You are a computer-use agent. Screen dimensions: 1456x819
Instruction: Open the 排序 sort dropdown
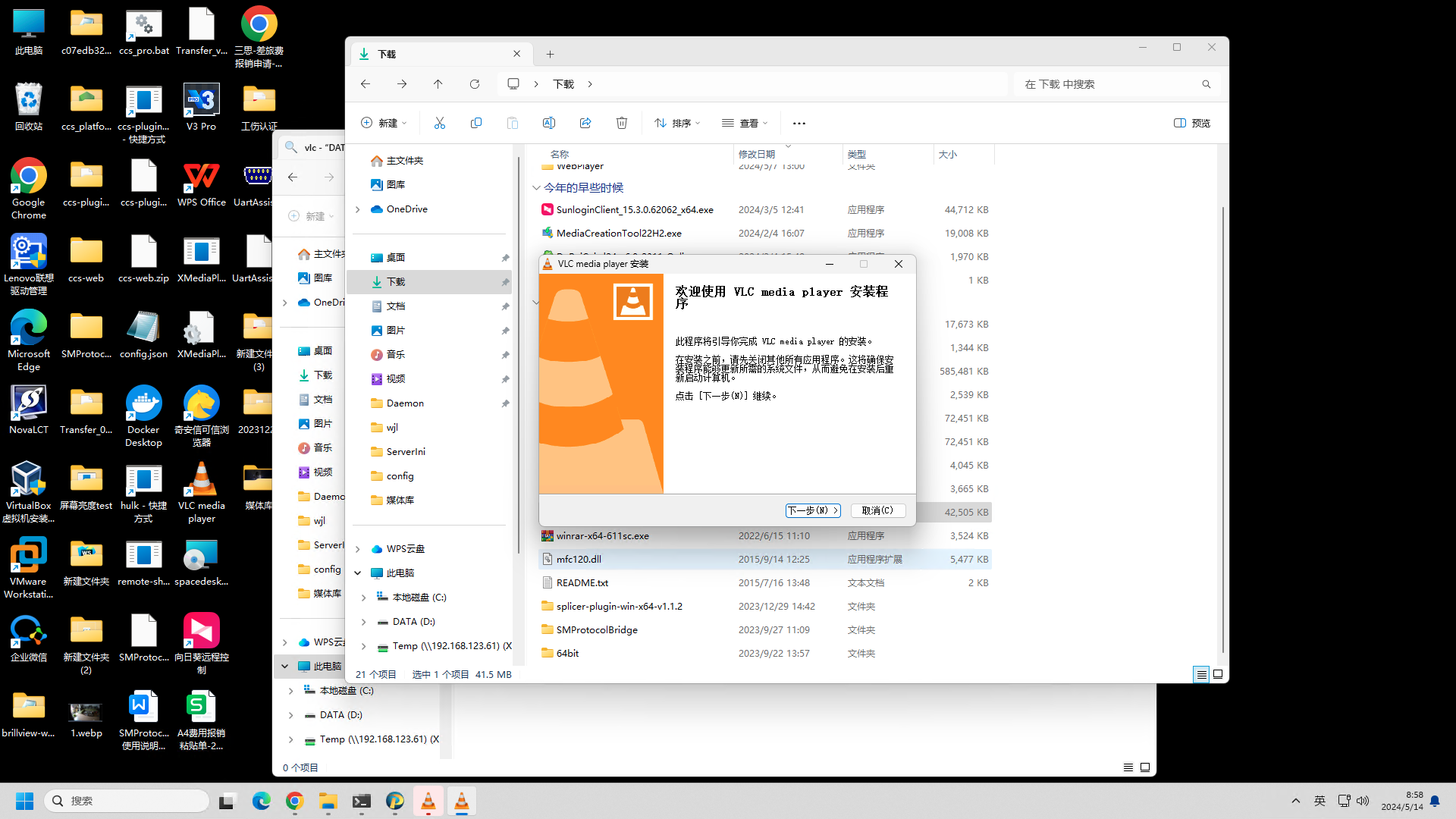coord(677,123)
